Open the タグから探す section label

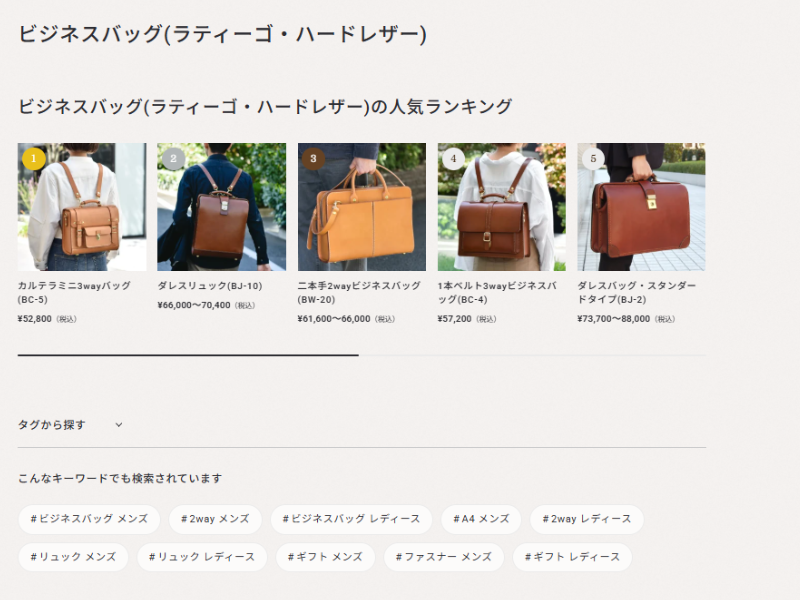click(x=52, y=424)
